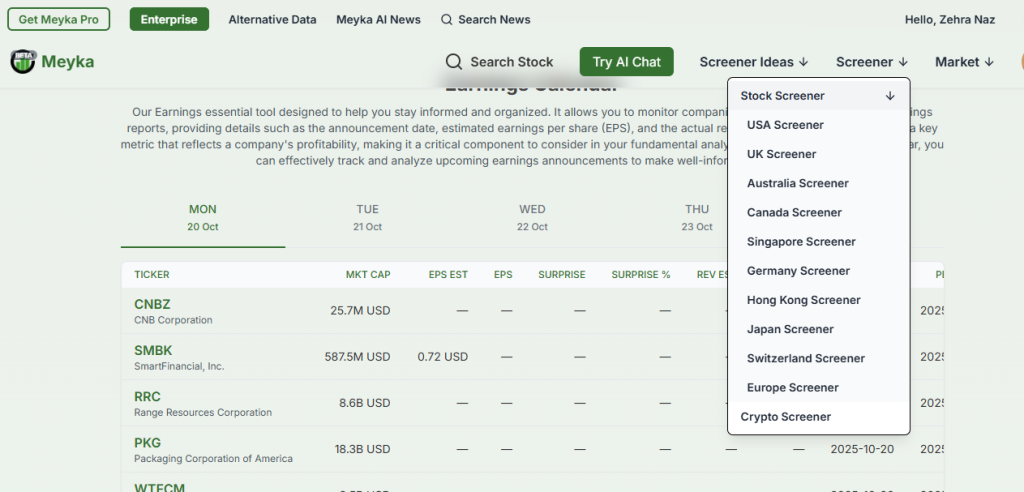Click the Meyka logo icon
This screenshot has width=1024, height=492.
tap(23, 62)
